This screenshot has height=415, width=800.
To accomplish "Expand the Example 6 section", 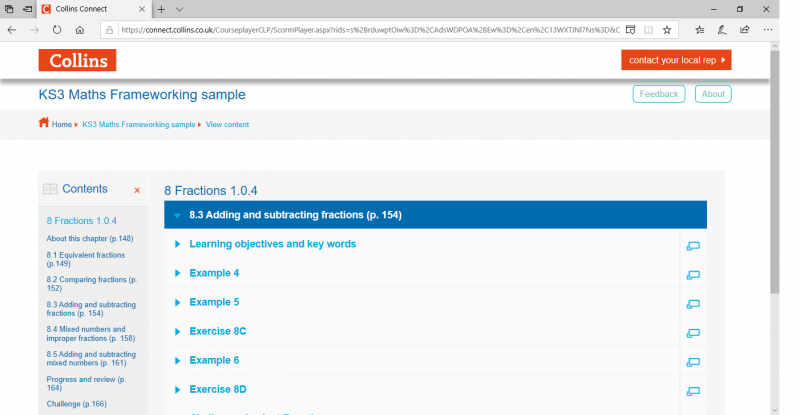I will pyautogui.click(x=214, y=360).
